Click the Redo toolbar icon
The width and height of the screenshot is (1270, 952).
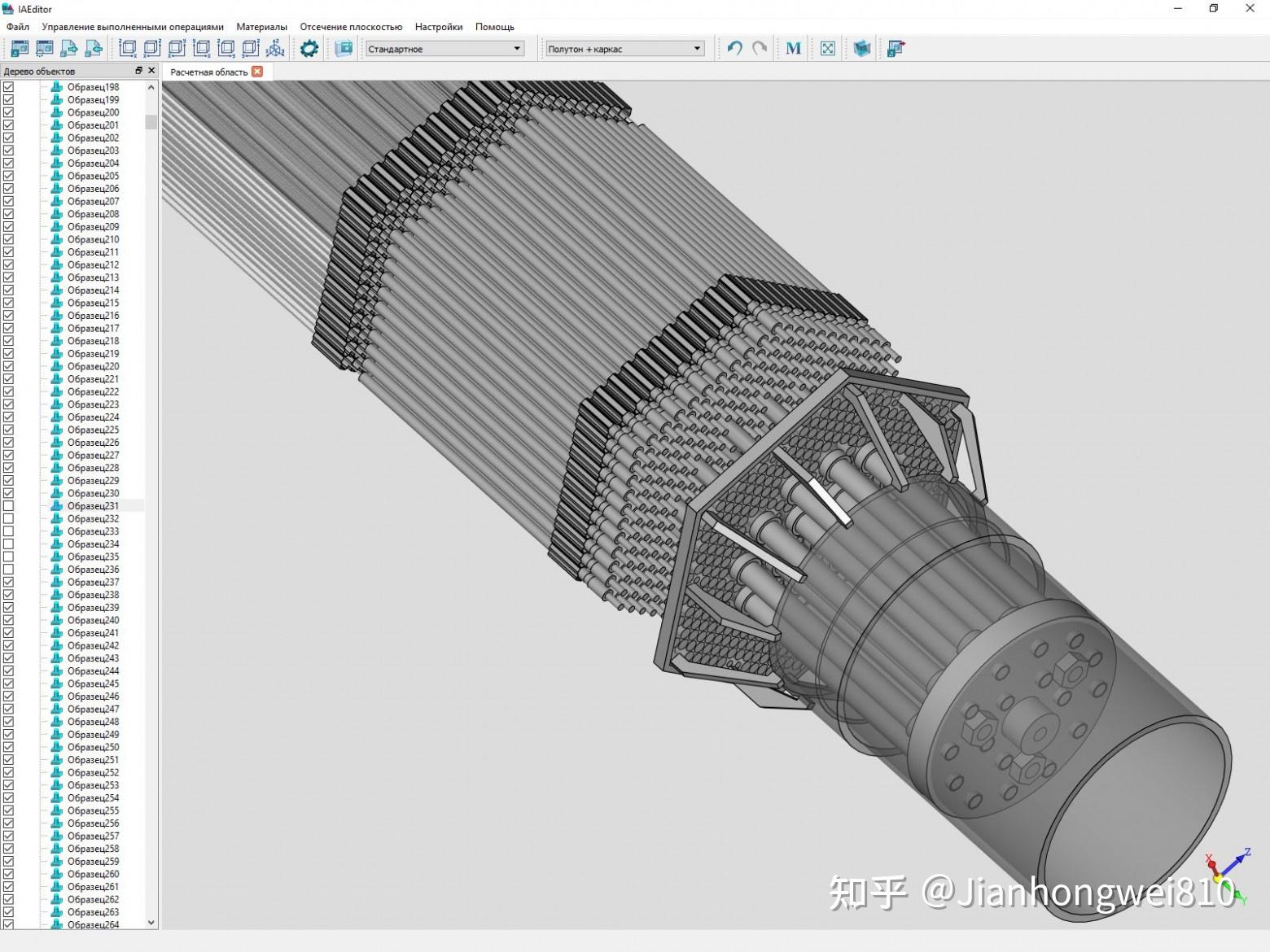759,48
